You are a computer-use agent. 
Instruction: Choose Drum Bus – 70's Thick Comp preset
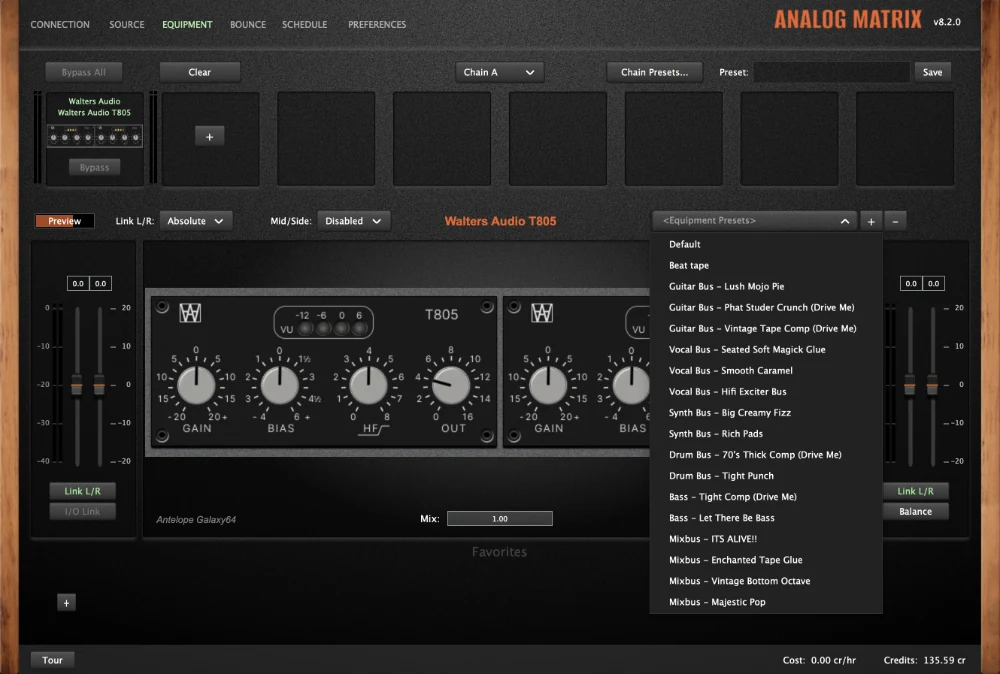(x=766, y=455)
